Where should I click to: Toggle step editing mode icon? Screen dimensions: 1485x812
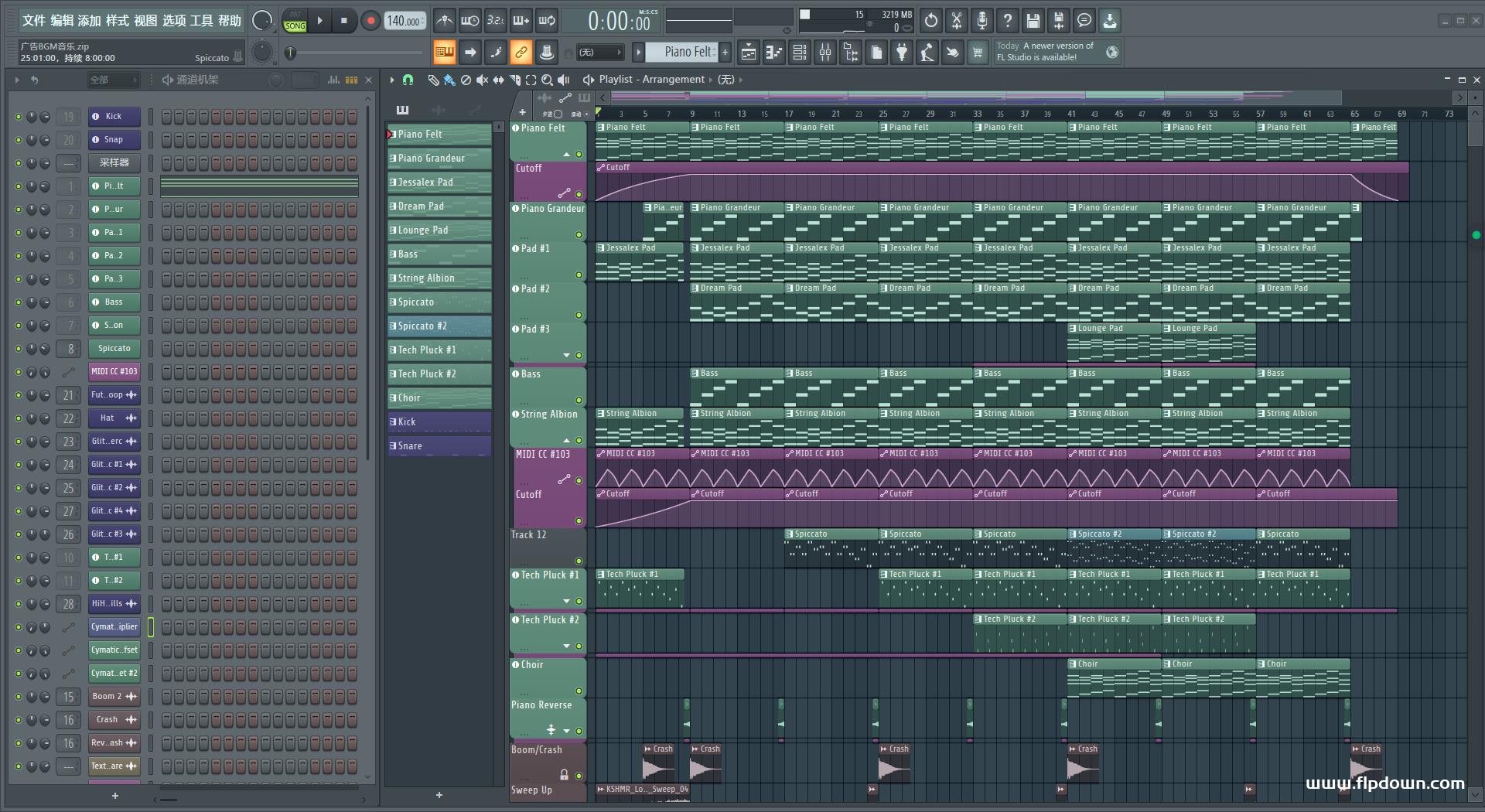pos(495,53)
